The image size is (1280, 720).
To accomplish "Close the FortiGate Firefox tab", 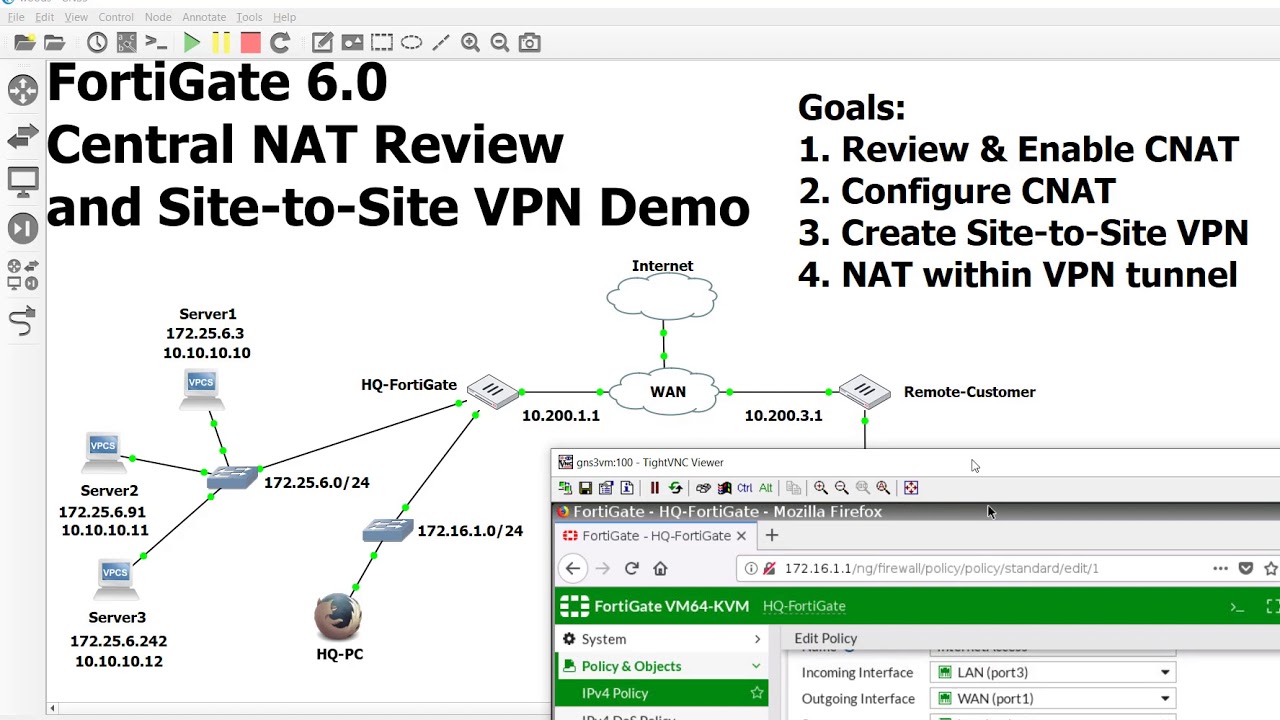I will click(x=741, y=536).
